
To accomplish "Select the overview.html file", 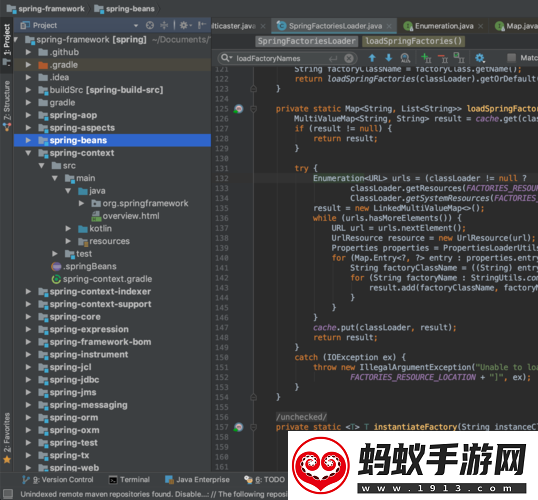I will click(x=125, y=216).
